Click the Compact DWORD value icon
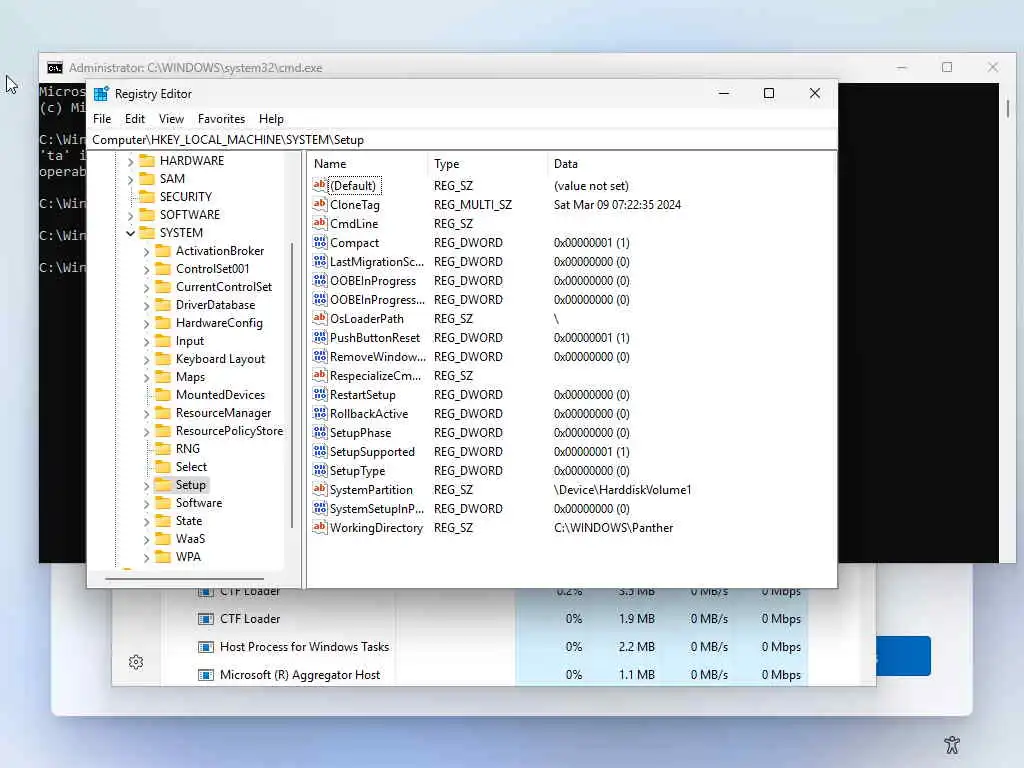 [x=319, y=242]
